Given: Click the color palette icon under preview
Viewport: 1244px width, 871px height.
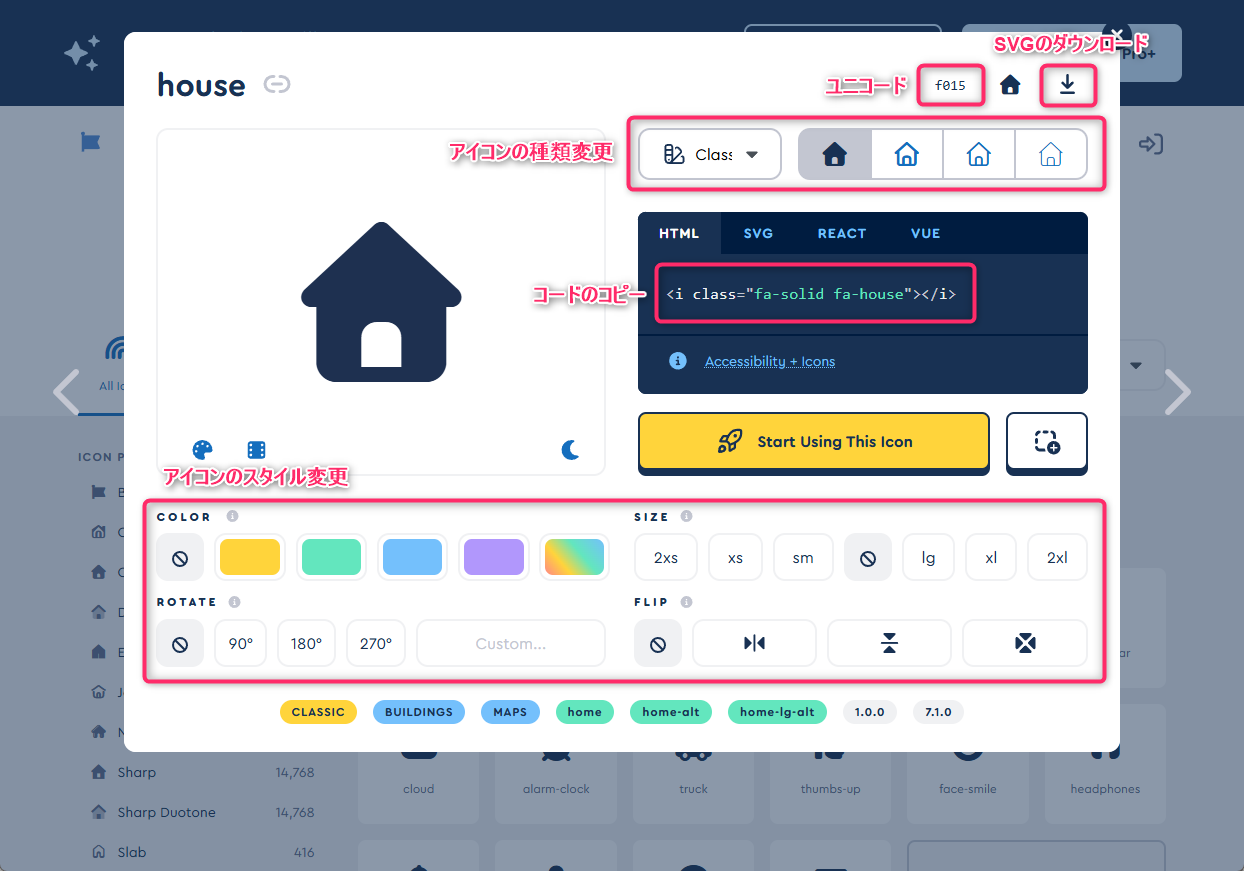Looking at the screenshot, I should tap(202, 450).
